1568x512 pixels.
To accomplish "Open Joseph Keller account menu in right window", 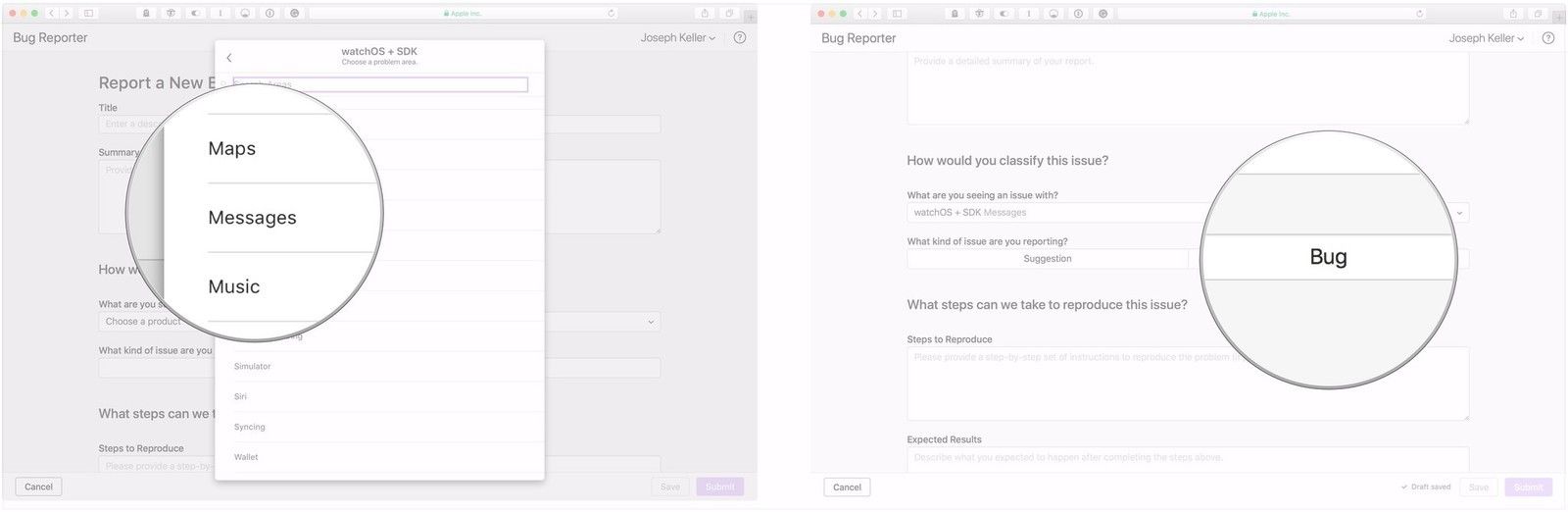I will 1486,38.
